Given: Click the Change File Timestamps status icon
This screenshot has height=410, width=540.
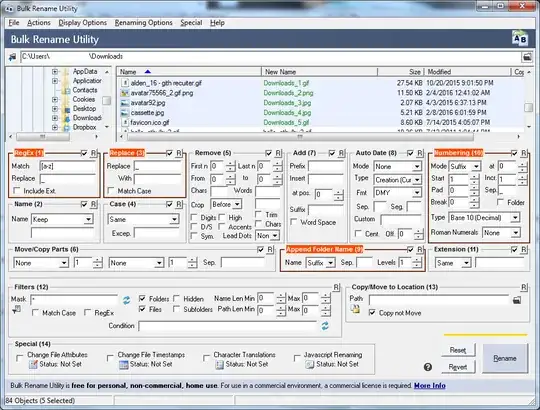Looking at the screenshot, I should click(124, 364).
